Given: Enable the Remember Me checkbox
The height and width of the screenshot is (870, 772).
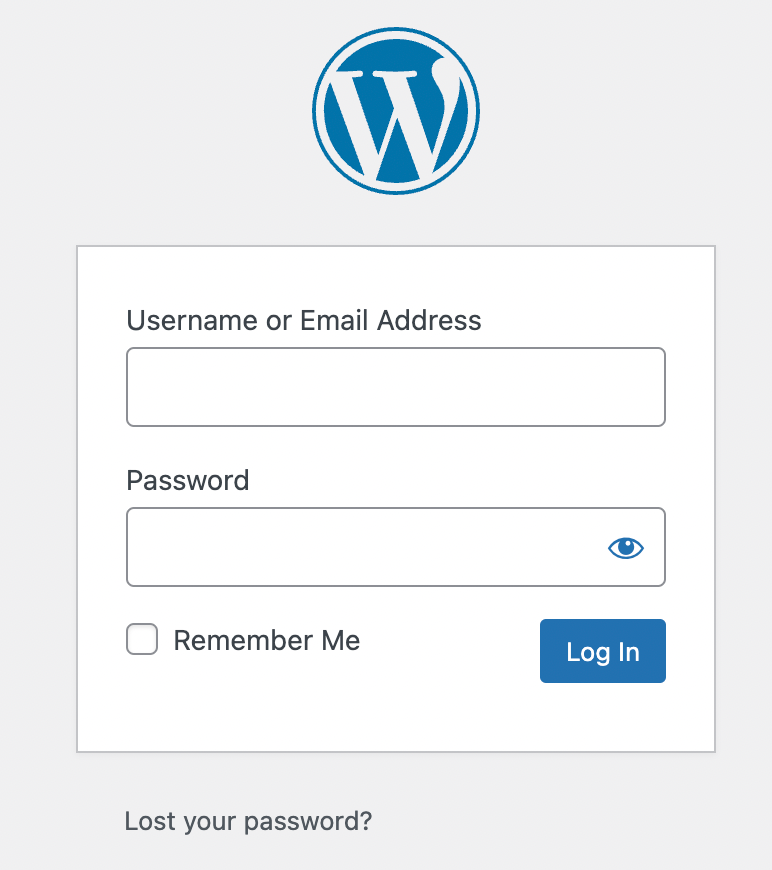Looking at the screenshot, I should pyautogui.click(x=142, y=640).
